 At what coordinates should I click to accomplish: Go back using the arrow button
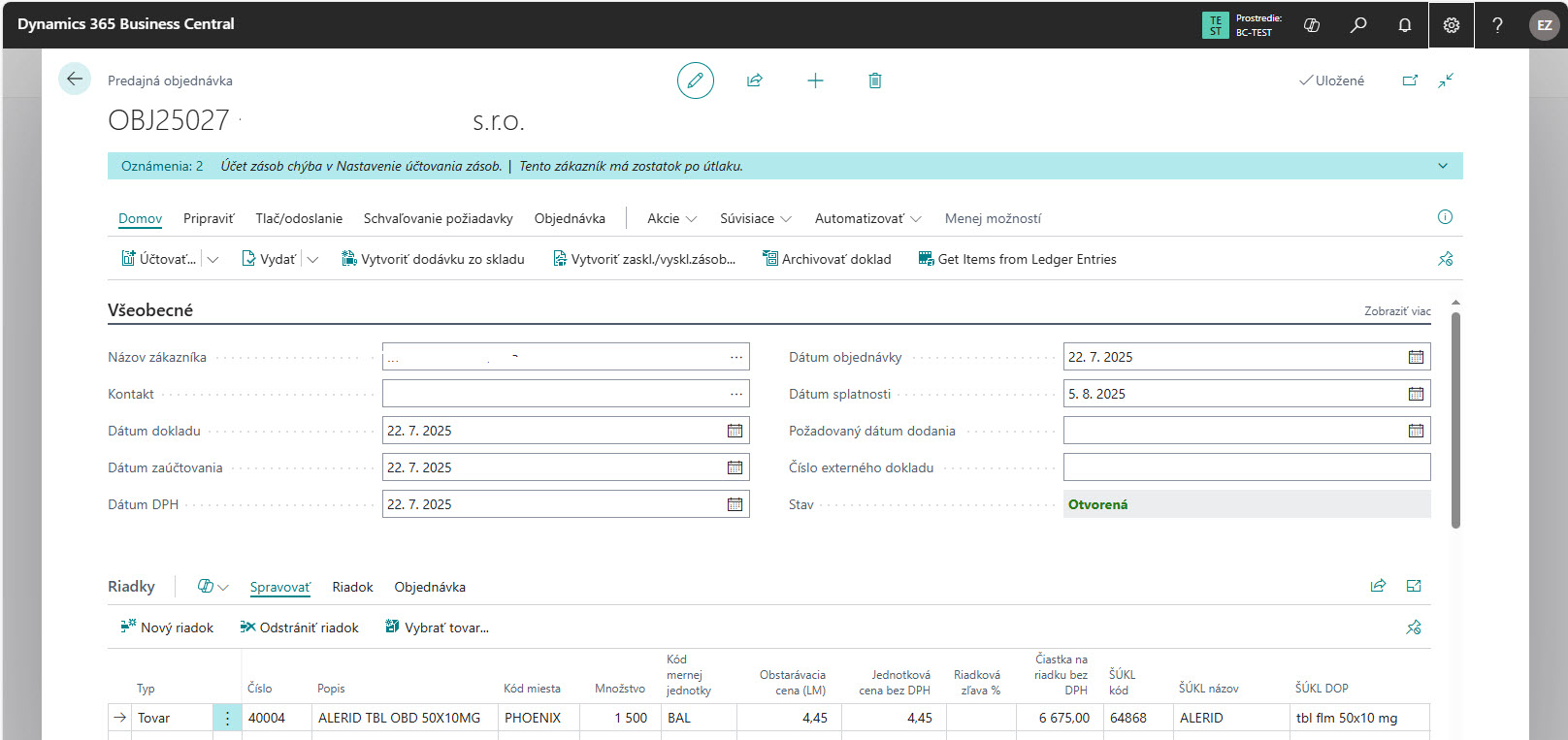(75, 80)
